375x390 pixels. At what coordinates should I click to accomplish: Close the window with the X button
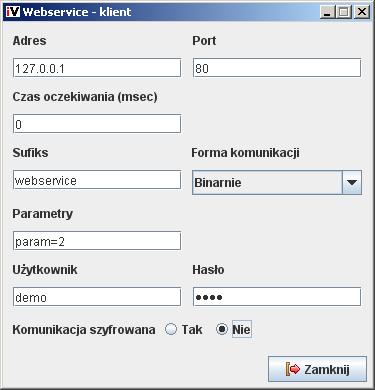[x=362, y=12]
